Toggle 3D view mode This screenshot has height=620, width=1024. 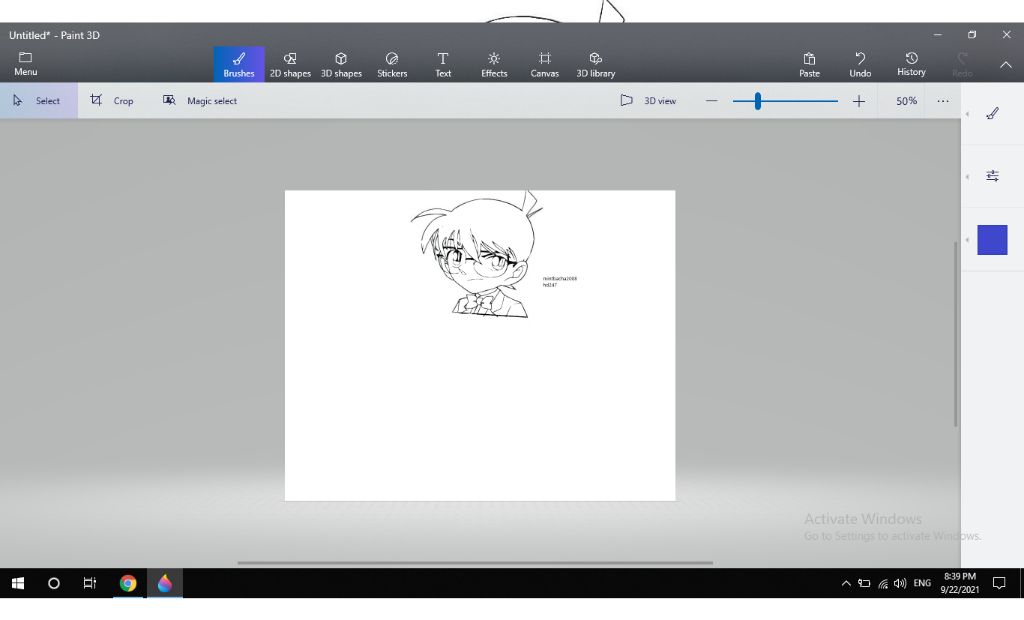648,101
